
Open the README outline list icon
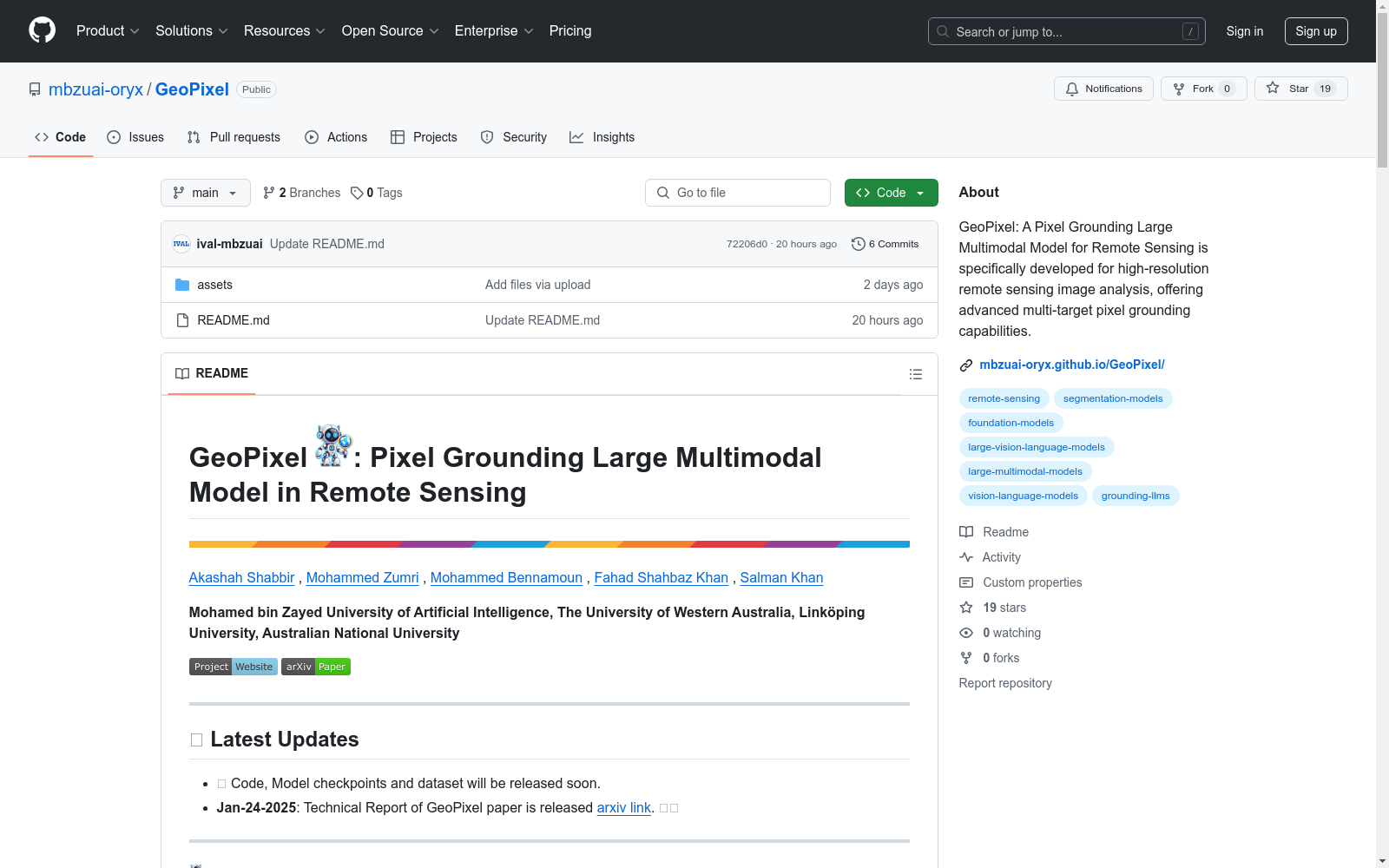915,374
